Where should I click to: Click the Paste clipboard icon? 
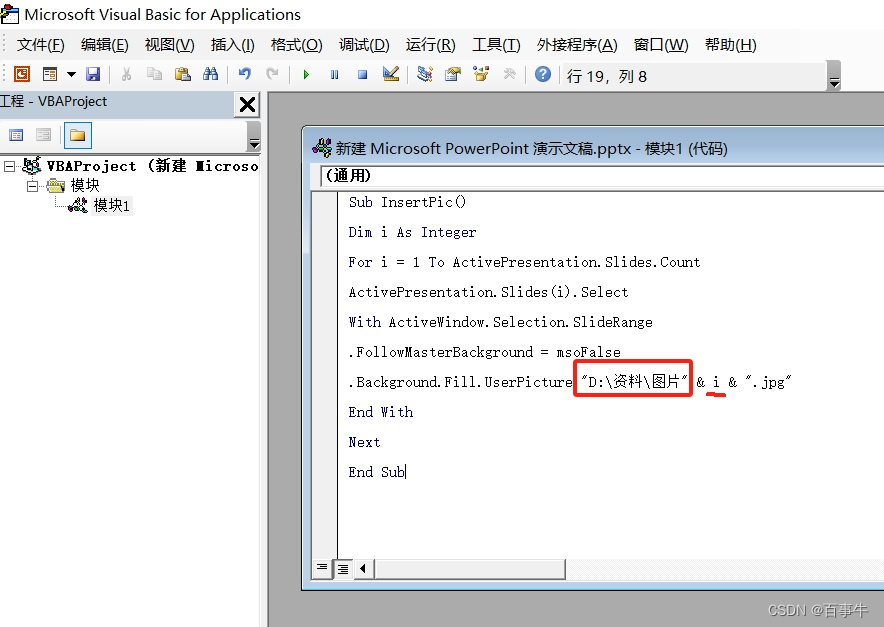point(183,74)
